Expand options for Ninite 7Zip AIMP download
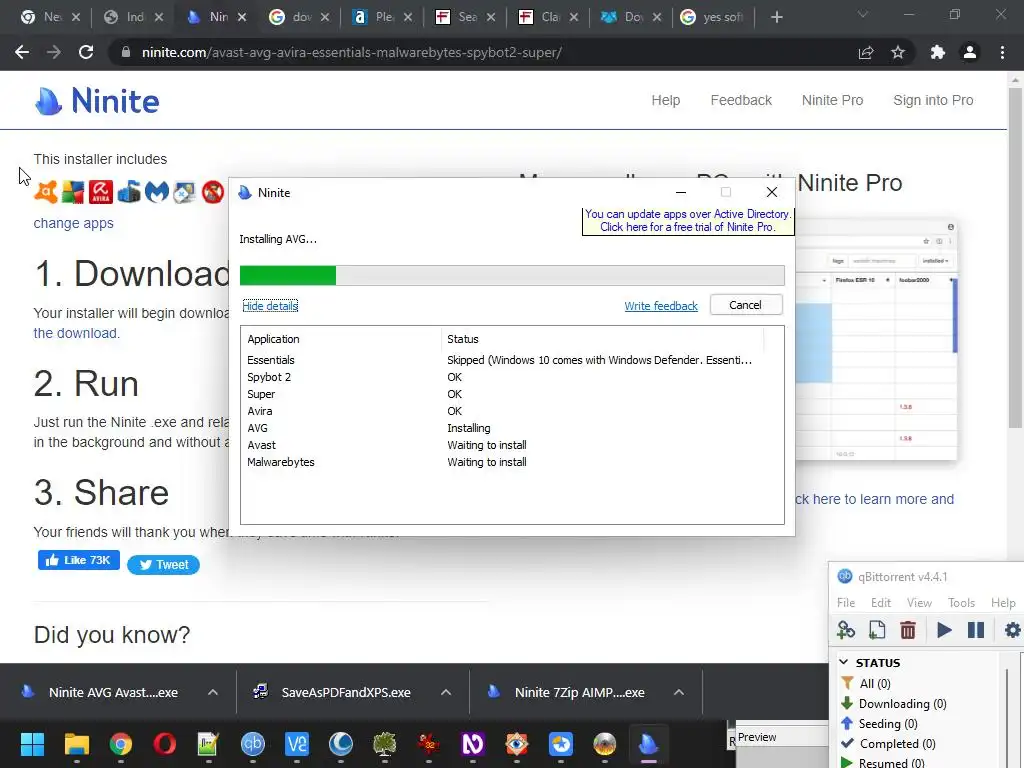This screenshot has height=768, width=1024. [679, 692]
